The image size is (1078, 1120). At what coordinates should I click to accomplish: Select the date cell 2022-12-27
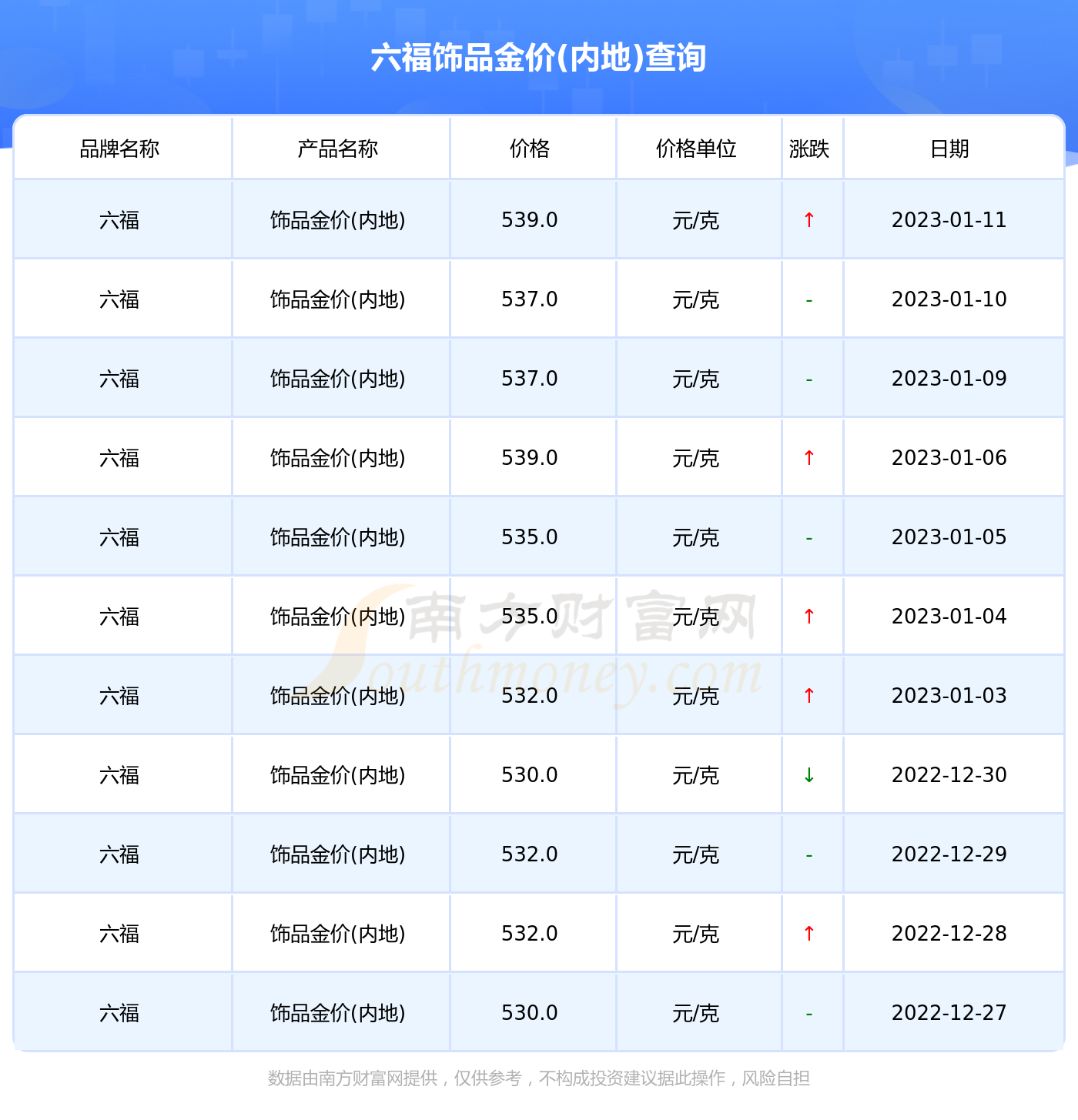point(949,1013)
